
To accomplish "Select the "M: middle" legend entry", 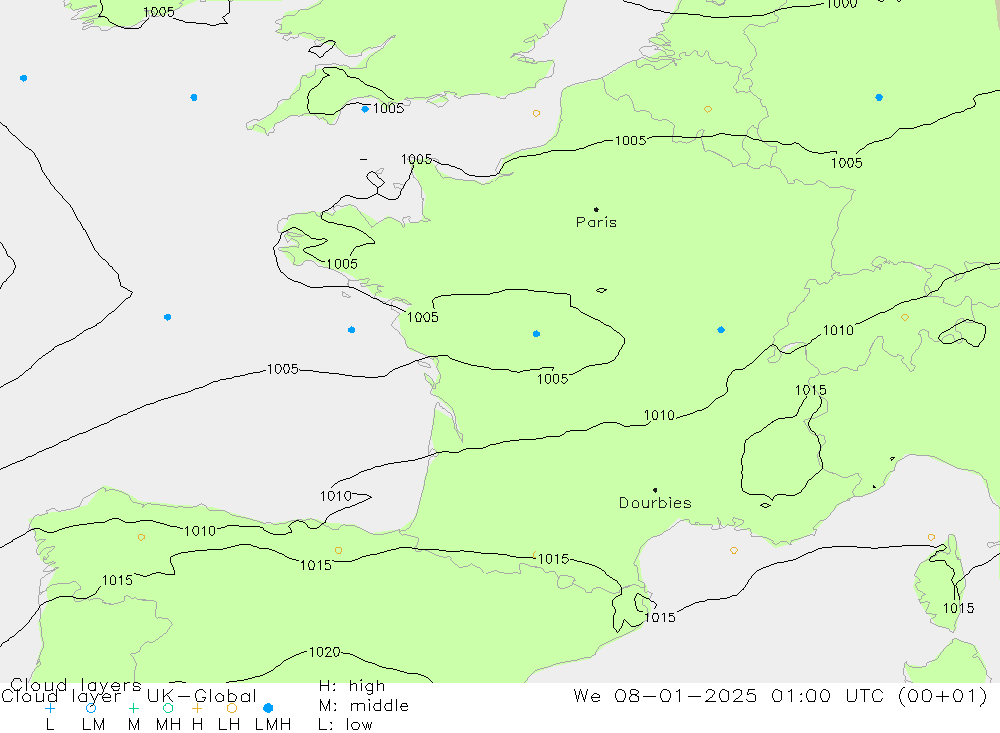I will [x=362, y=706].
